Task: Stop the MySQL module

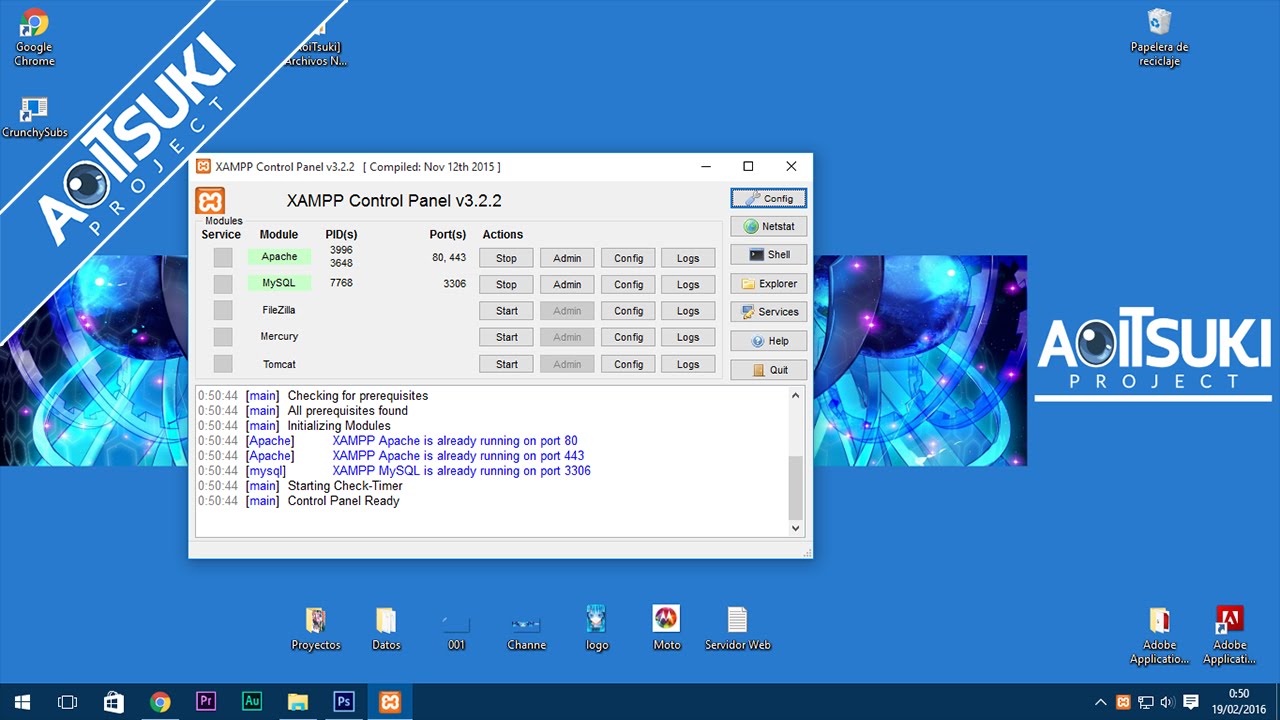Action: point(507,284)
